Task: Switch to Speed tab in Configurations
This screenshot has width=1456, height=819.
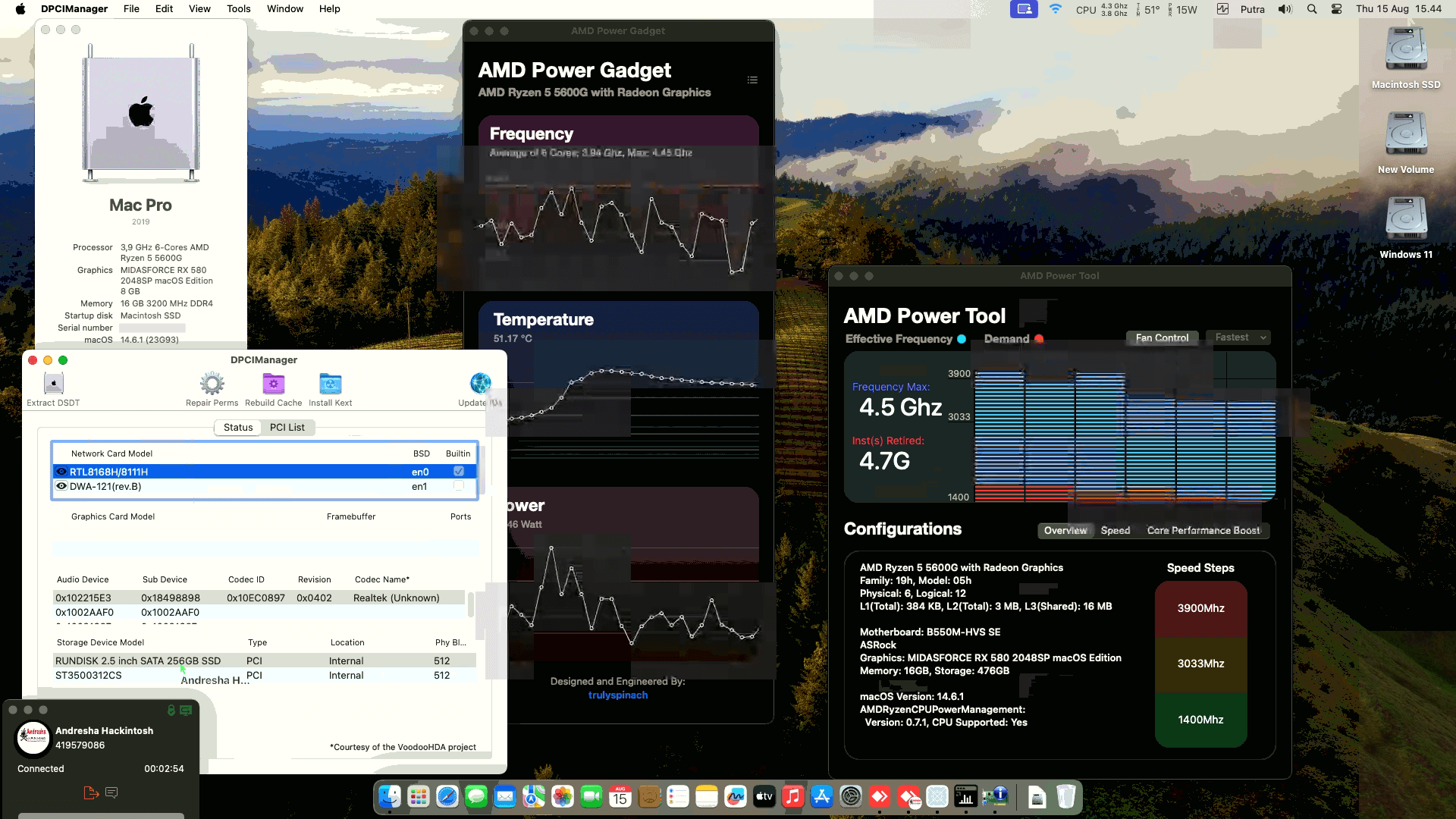Action: (1116, 530)
